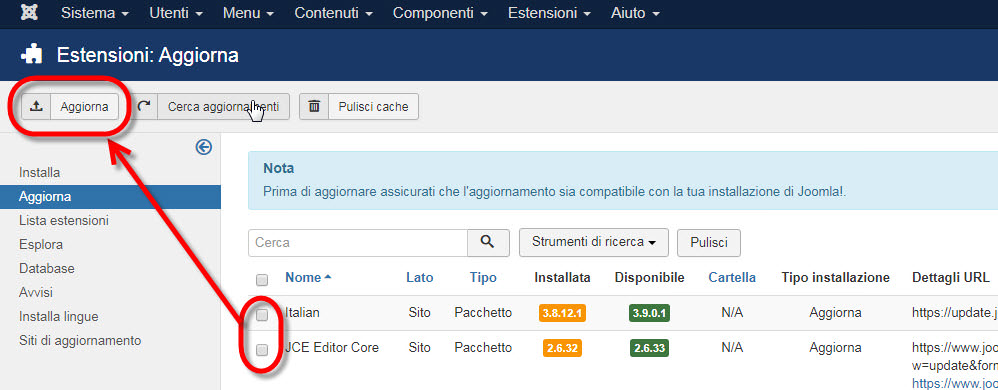Collapse sidebar with the left arrow icon
The width and height of the screenshot is (998, 390).
(204, 148)
